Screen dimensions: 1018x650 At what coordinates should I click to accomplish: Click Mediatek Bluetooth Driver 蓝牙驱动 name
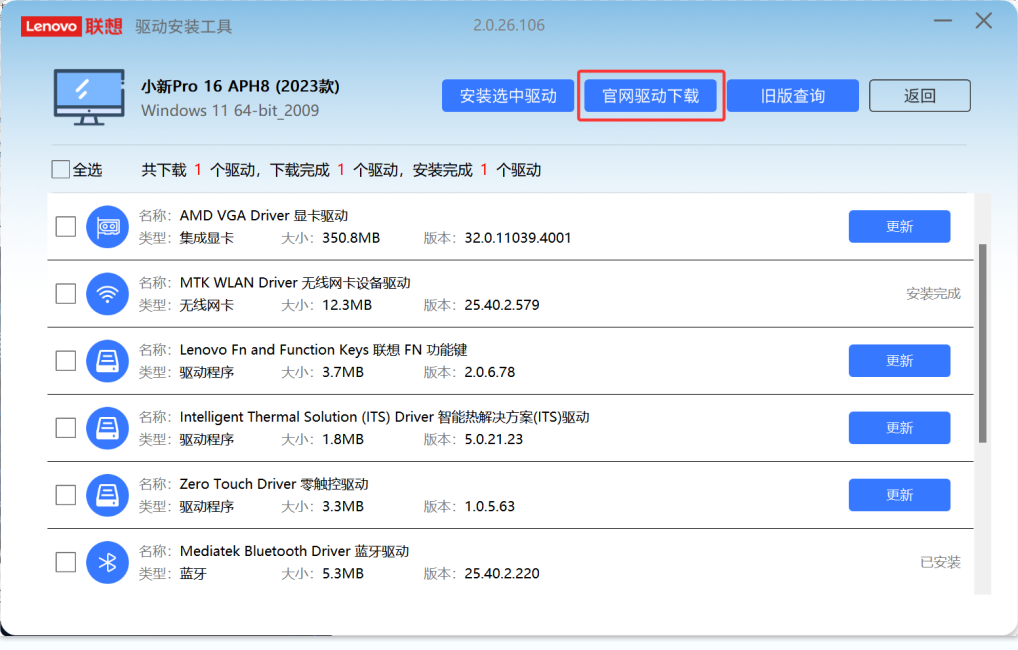[294, 551]
